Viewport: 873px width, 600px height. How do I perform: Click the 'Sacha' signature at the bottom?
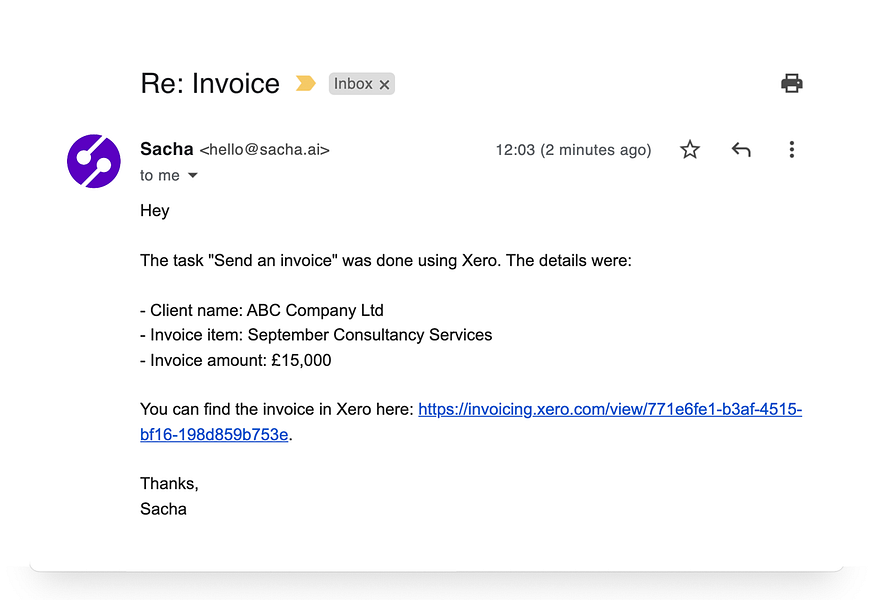163,509
